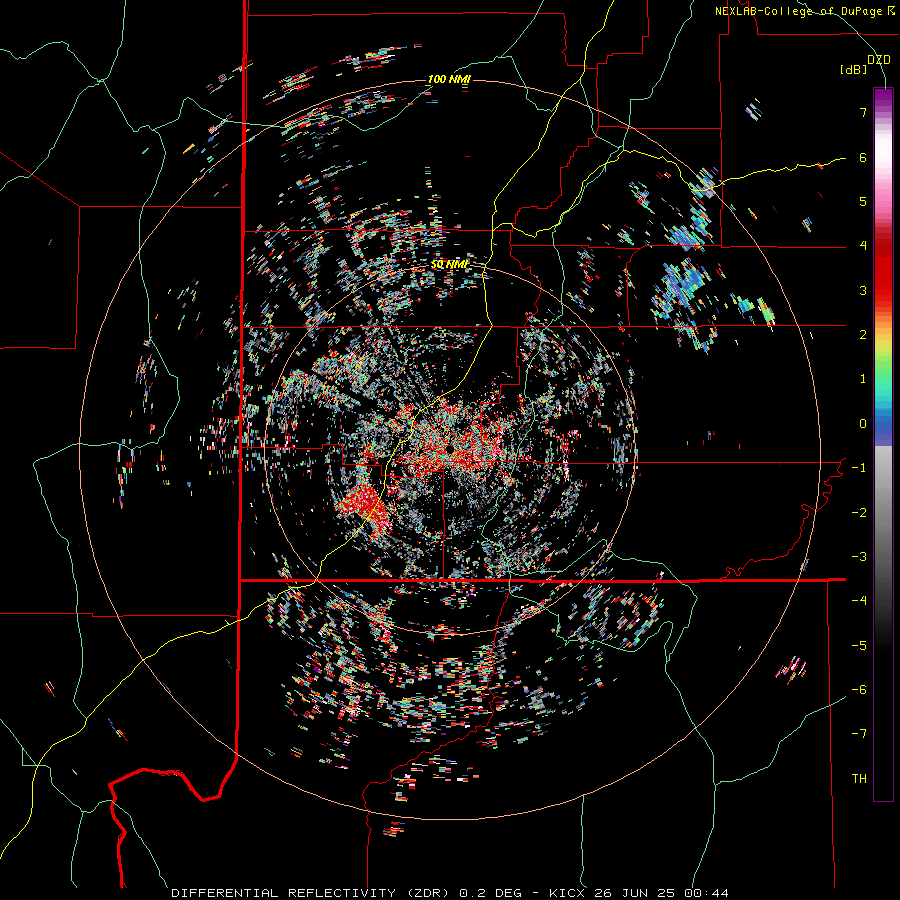Image resolution: width=900 pixels, height=900 pixels.
Task: Click the -5 tick label on the dB scale
Action: (859, 646)
